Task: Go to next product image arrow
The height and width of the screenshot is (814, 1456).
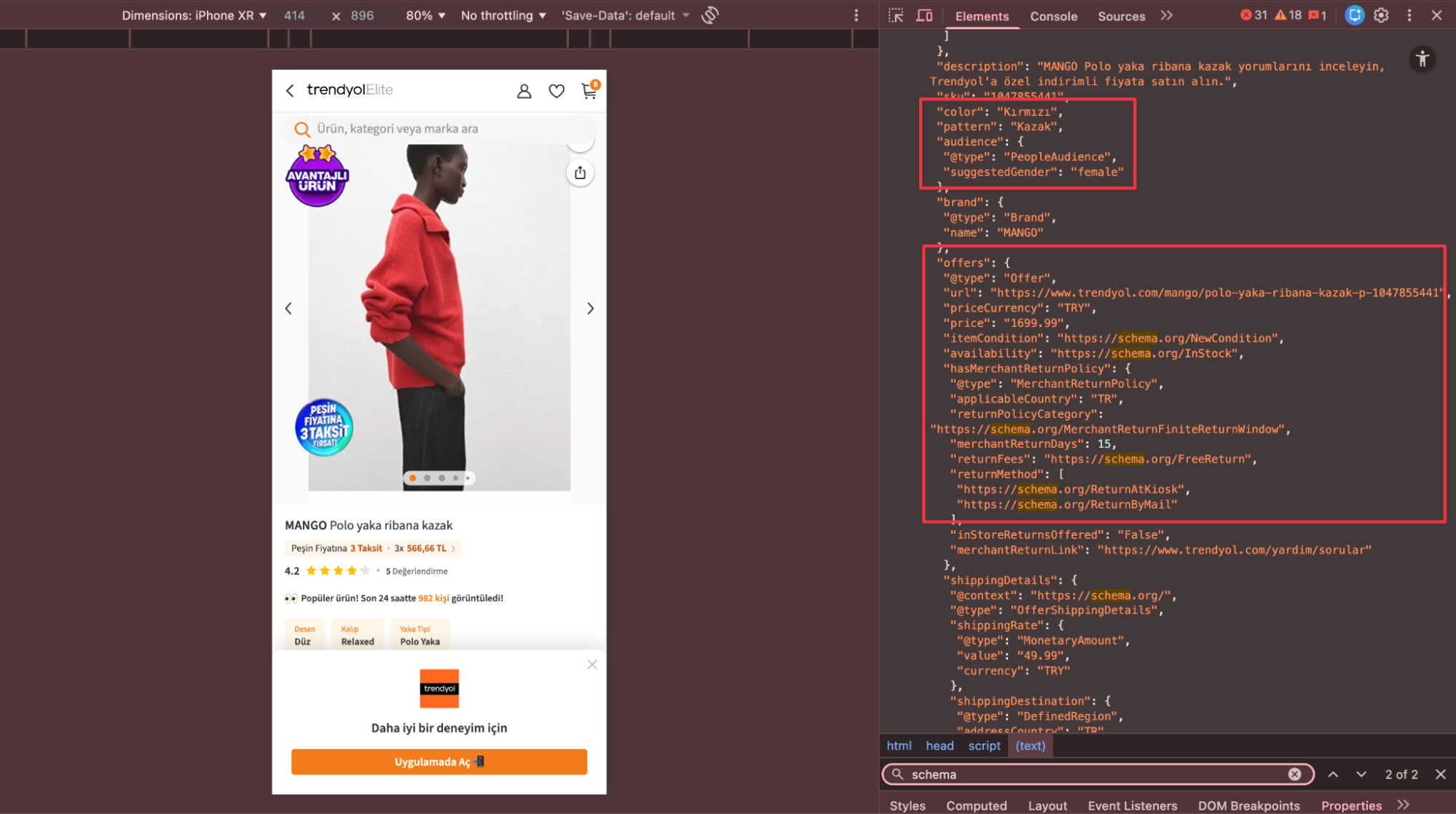Action: [590, 309]
